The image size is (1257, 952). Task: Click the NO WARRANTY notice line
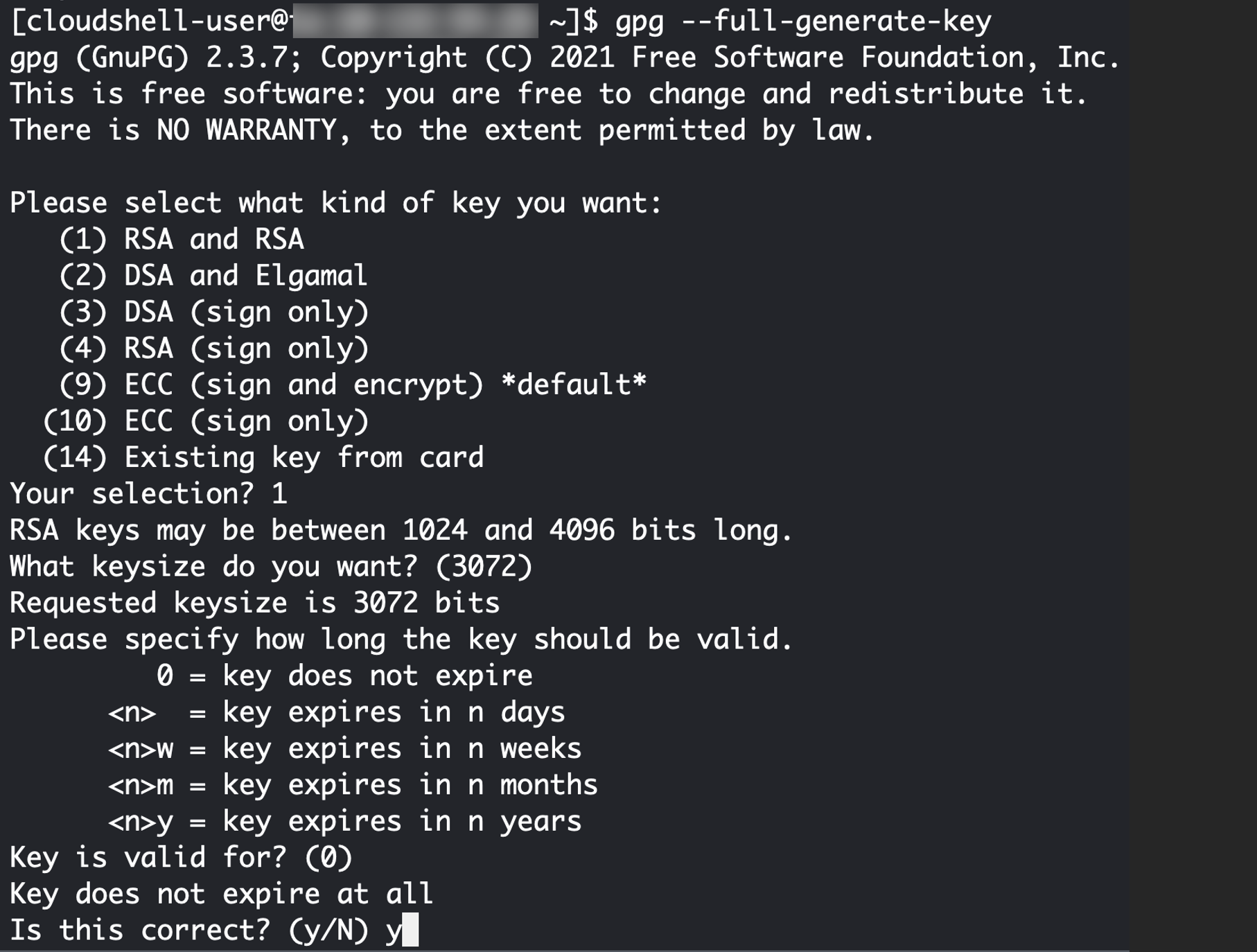click(x=441, y=130)
